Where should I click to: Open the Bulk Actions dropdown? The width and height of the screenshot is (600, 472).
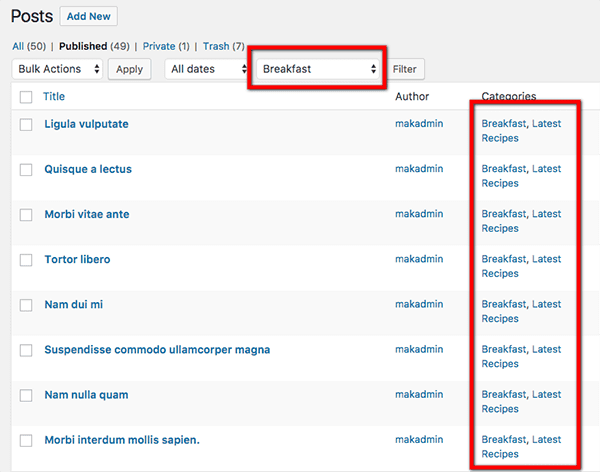pos(58,69)
